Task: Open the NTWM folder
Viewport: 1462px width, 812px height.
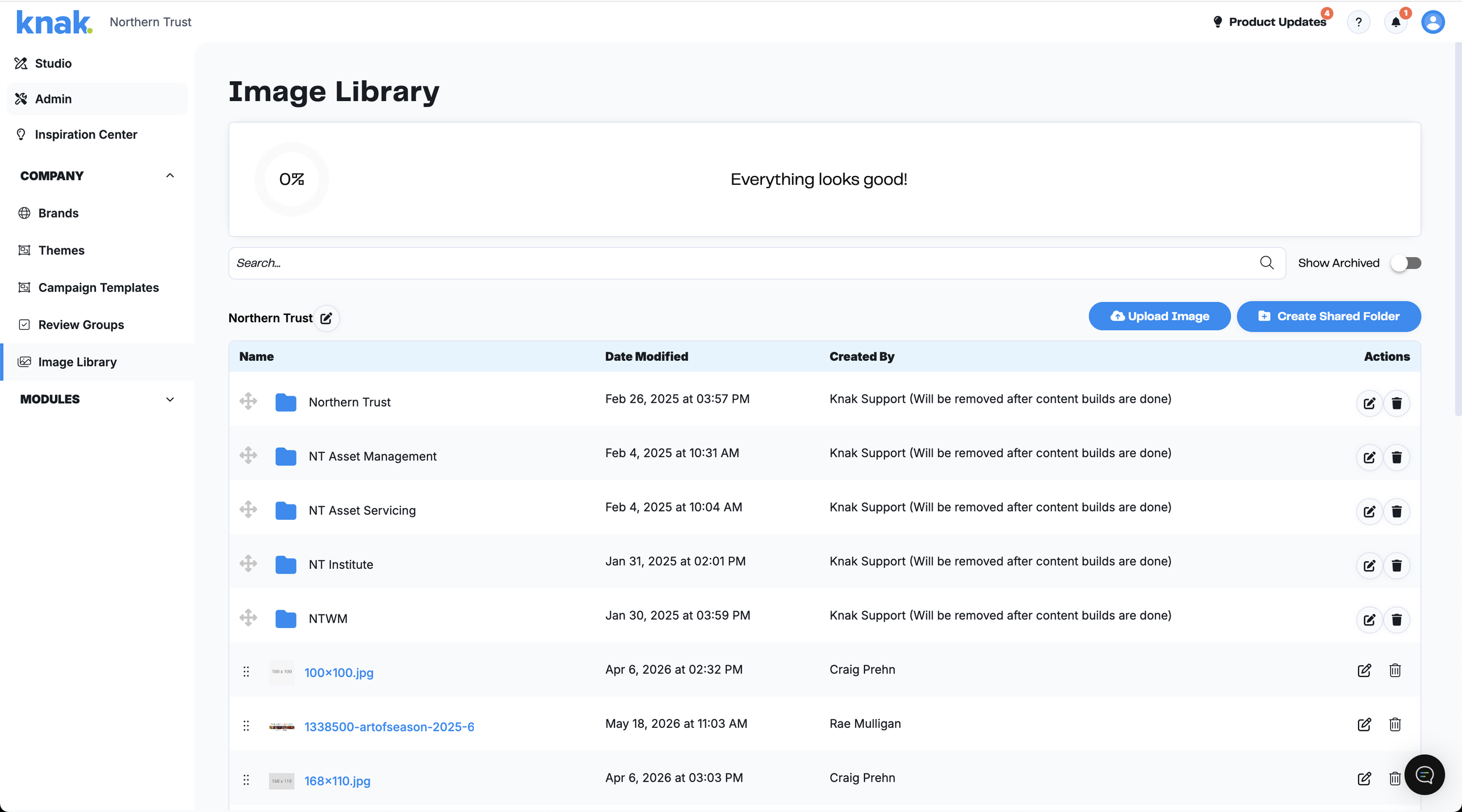Action: (x=328, y=619)
